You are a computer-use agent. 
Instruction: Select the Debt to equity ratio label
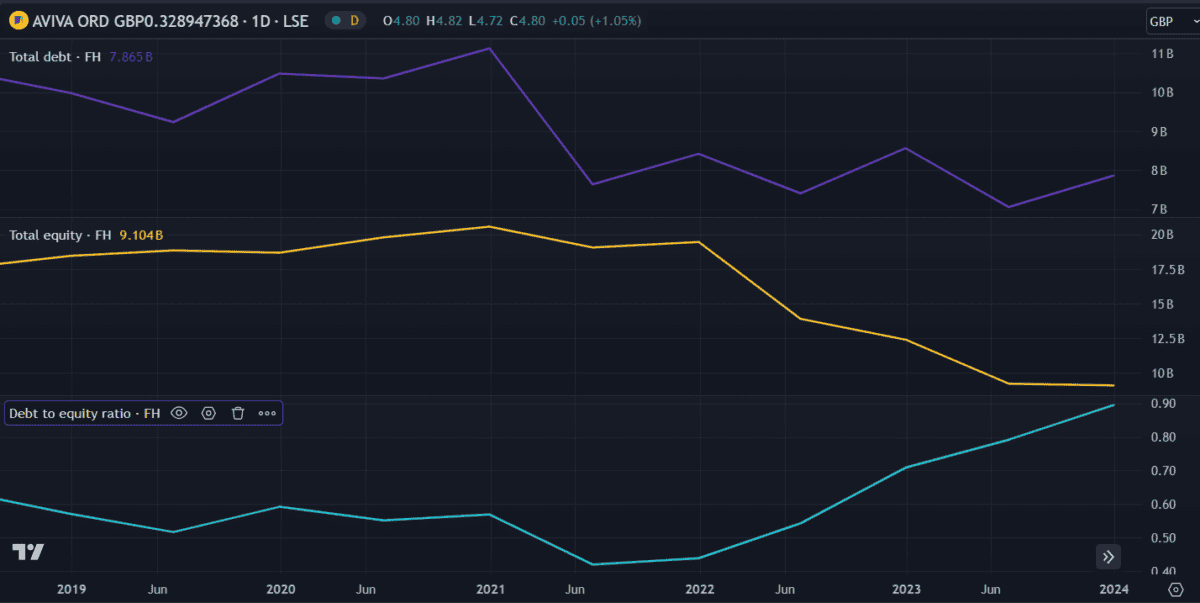click(x=84, y=413)
